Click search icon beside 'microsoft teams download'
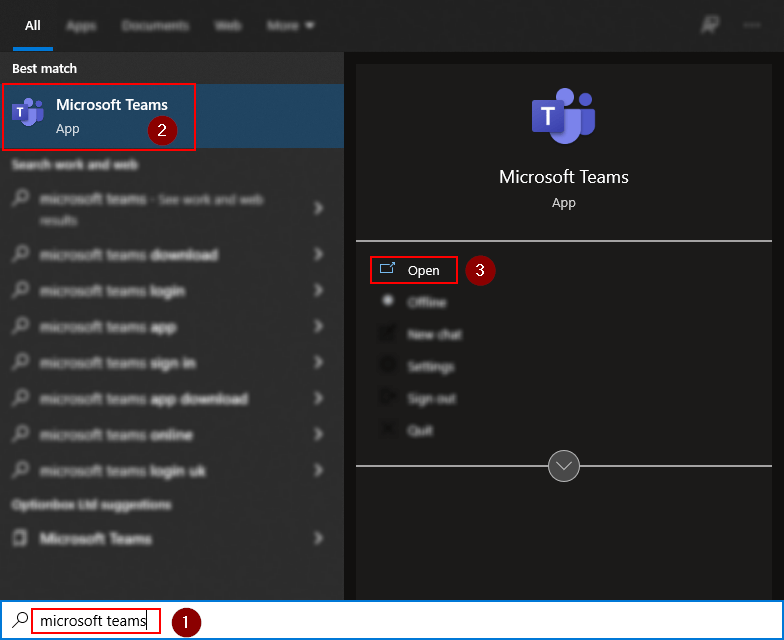 click(x=20, y=254)
